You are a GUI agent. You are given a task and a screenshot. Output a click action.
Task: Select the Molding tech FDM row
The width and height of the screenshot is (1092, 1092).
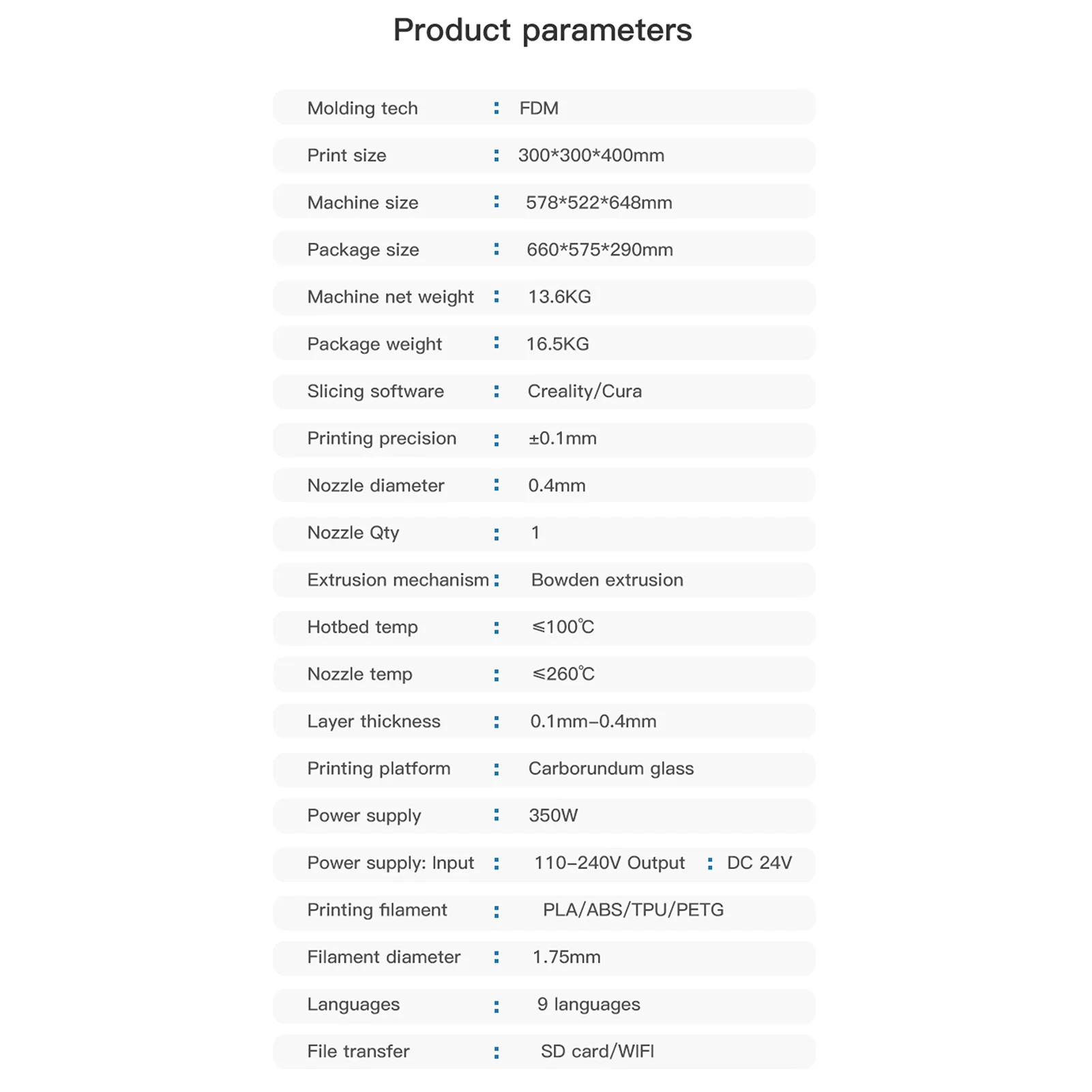pos(544,108)
